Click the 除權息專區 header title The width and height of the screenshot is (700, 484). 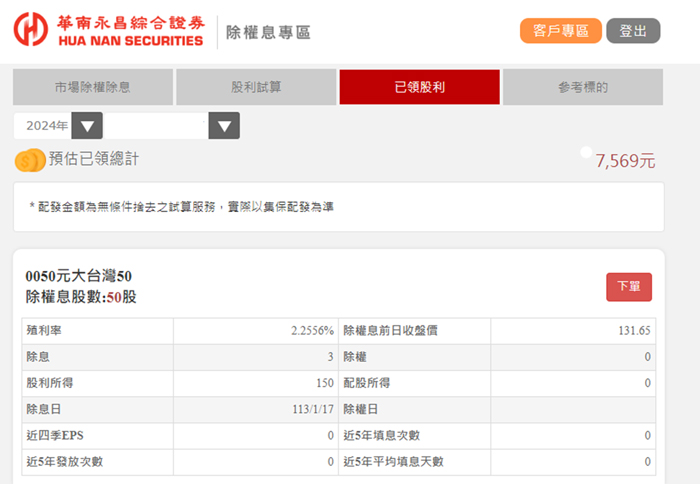(268, 33)
